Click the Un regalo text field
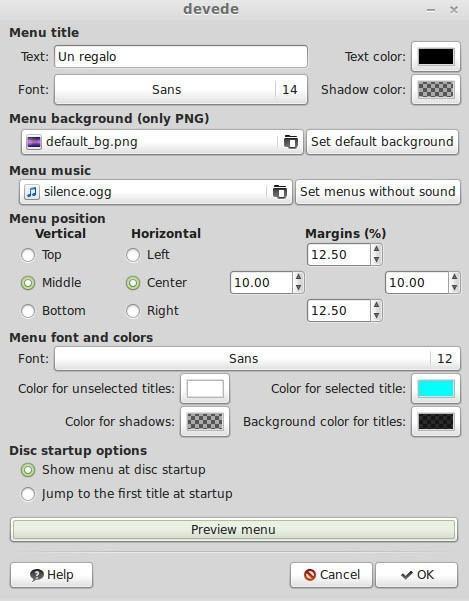Image resolution: width=469 pixels, height=601 pixels. click(181, 57)
